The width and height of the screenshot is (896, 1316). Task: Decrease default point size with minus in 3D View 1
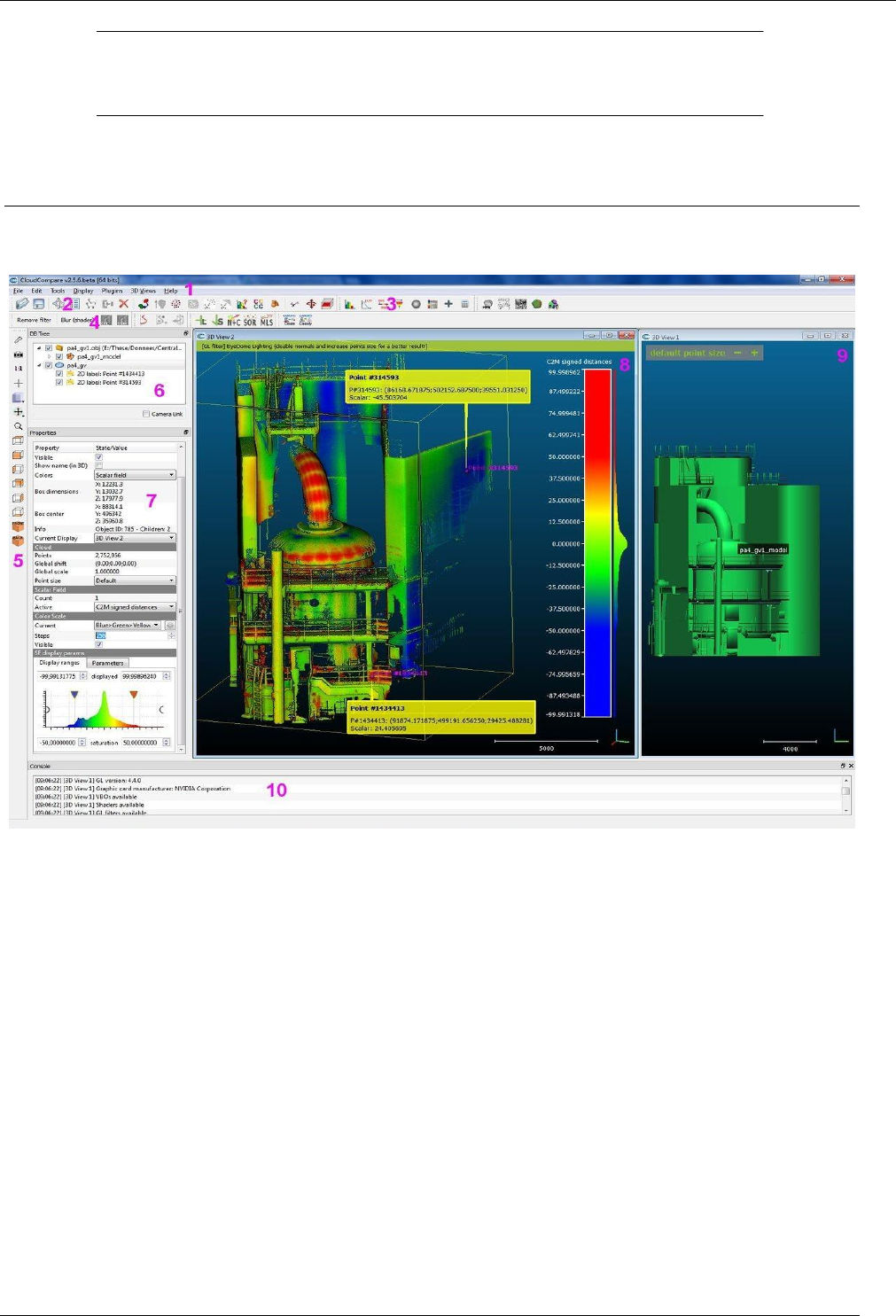pos(737,353)
